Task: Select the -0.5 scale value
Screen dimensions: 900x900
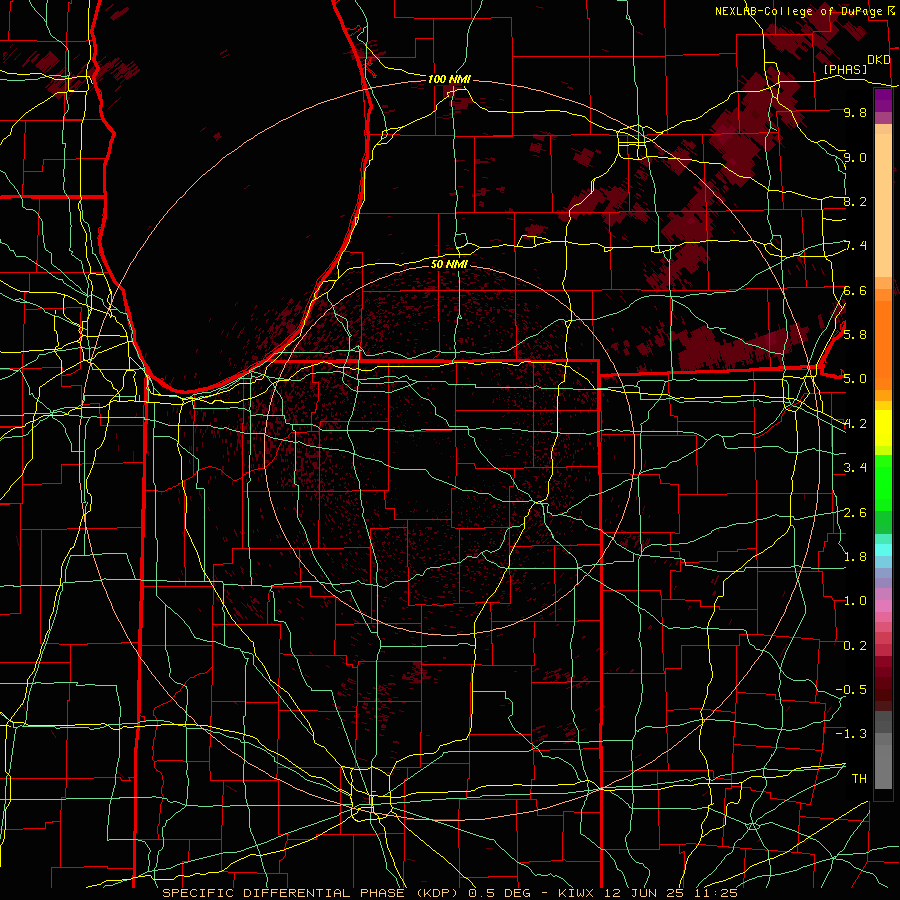Action: (x=851, y=690)
